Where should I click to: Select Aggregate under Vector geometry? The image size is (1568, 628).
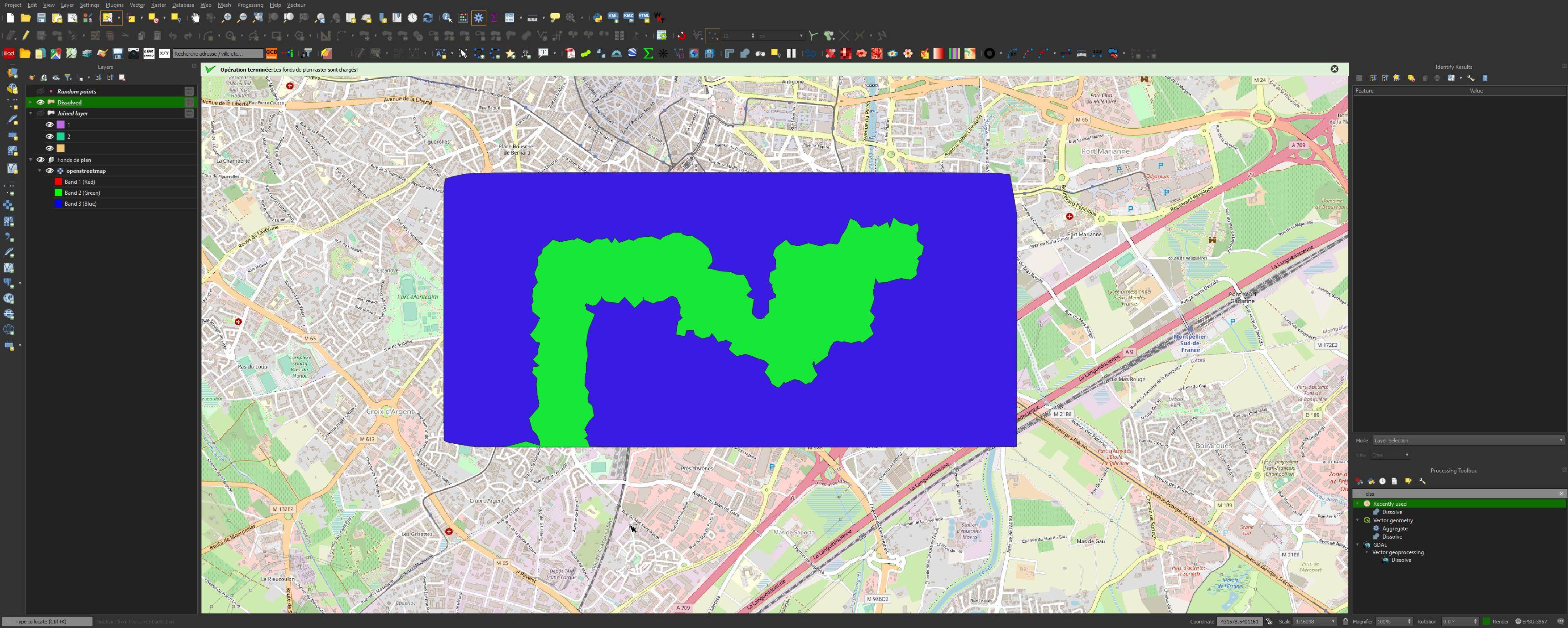pos(1394,529)
